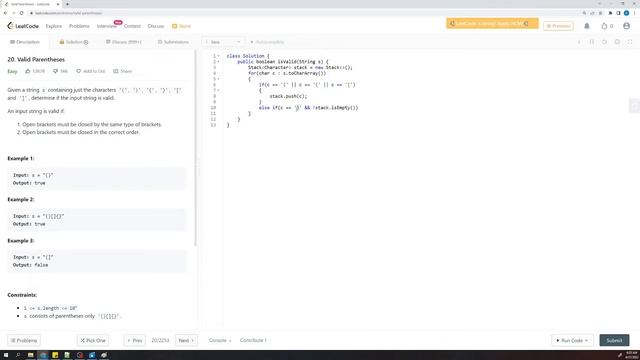Click the Run Code button

pyautogui.click(x=572, y=340)
